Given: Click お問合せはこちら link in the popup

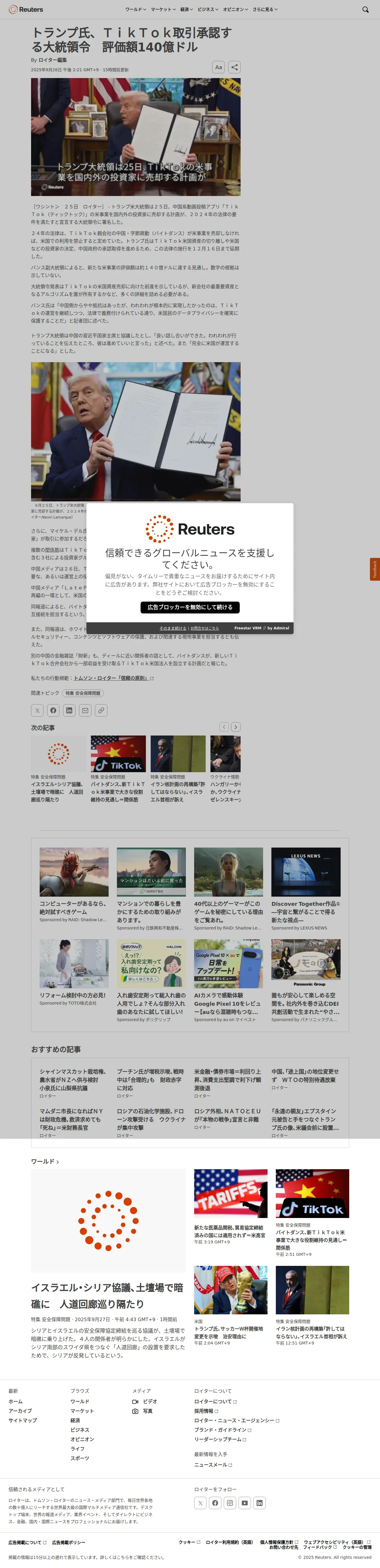Looking at the screenshot, I should click(205, 628).
